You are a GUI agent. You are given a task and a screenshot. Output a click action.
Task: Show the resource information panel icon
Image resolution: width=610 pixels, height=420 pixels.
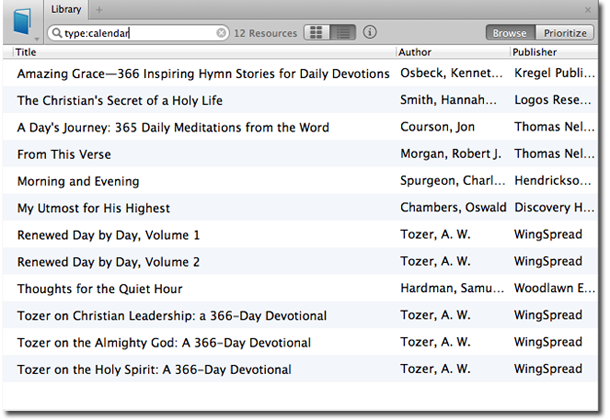[x=370, y=32]
